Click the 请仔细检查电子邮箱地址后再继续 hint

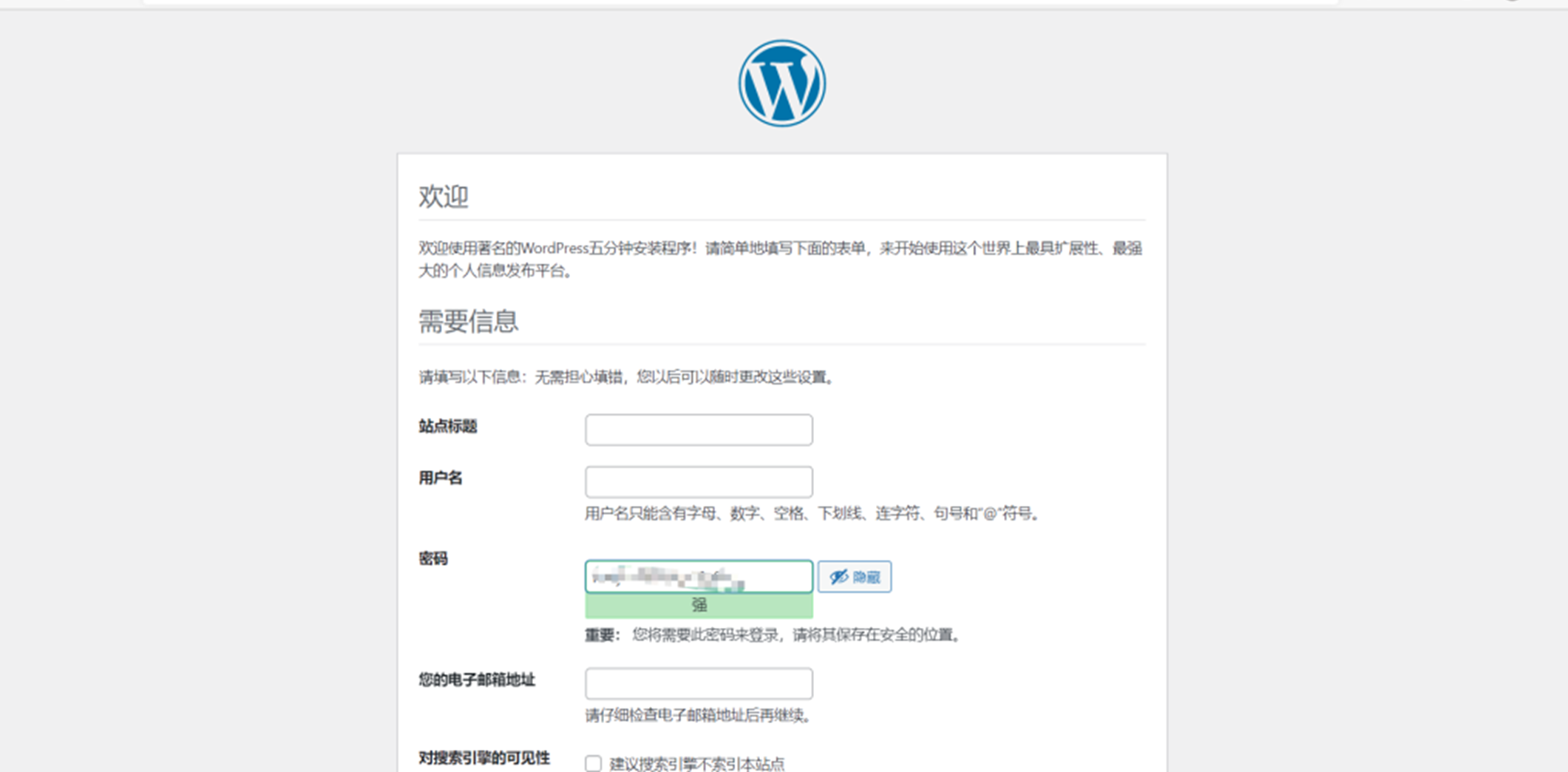(x=699, y=715)
